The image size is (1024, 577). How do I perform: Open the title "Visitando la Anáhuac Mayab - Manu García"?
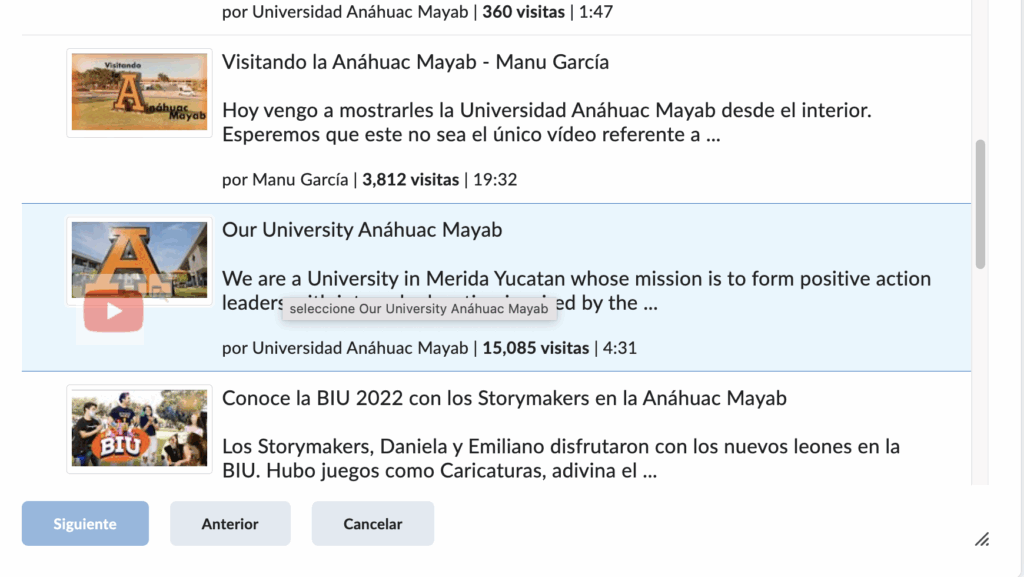click(x=415, y=62)
